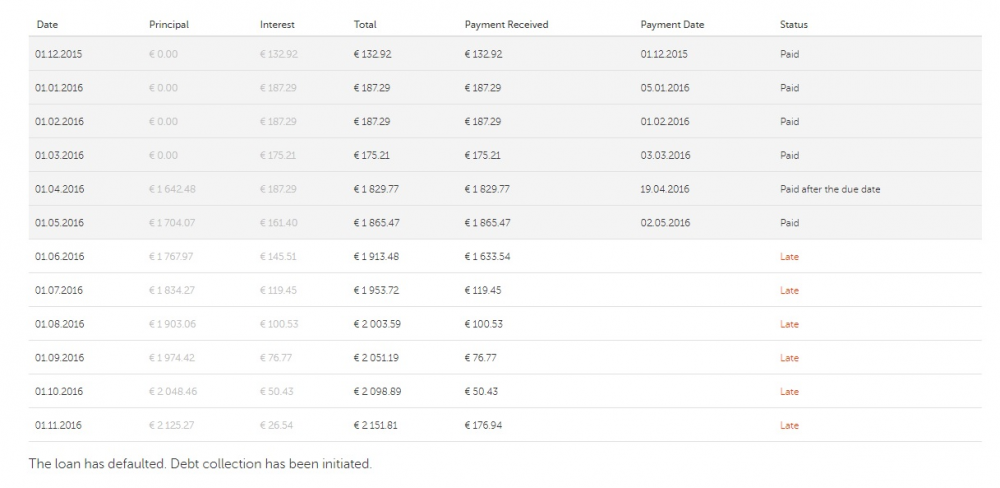Click the € 26.54 interest amount
This screenshot has height=488, width=1000.
(x=279, y=426)
